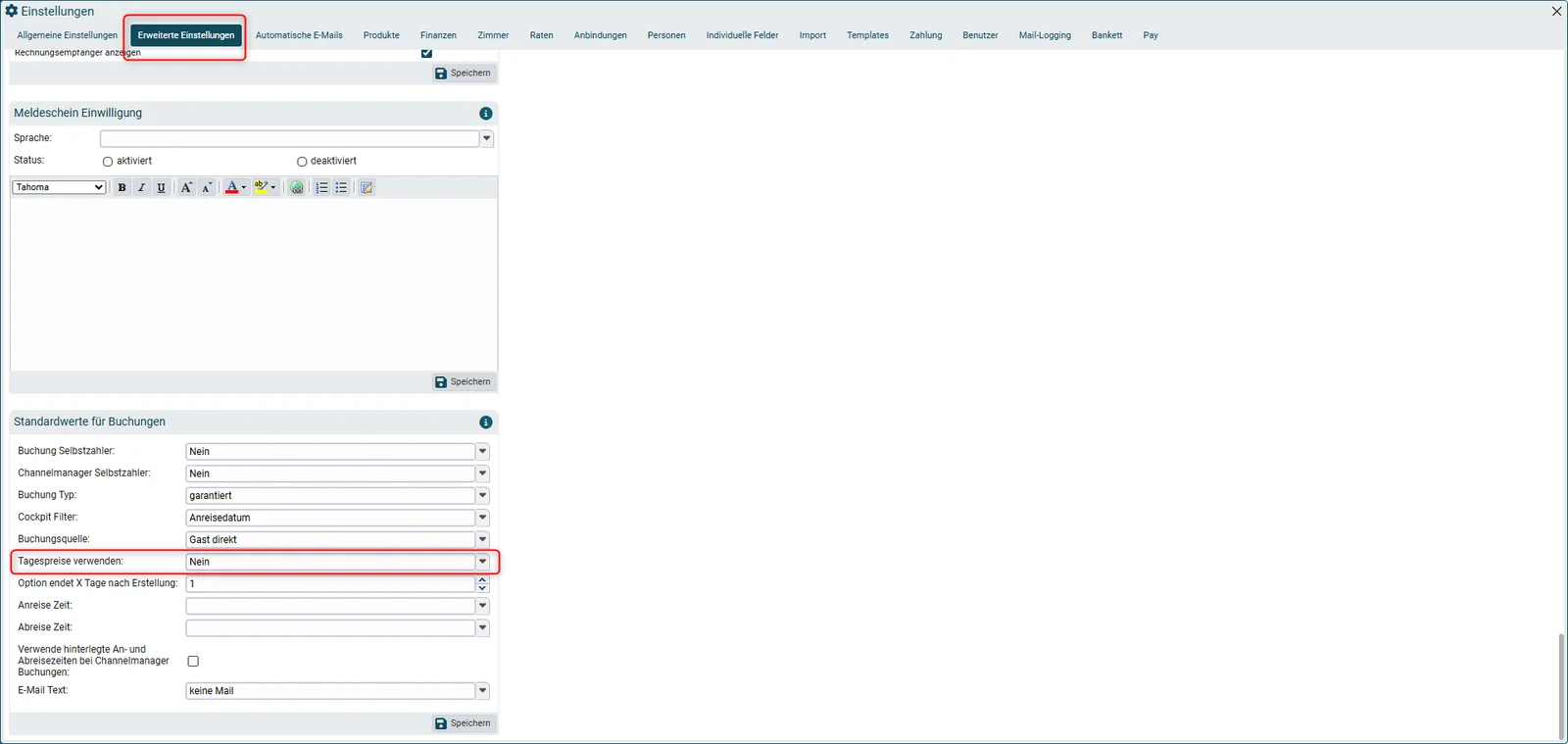Viewport: 1568px width, 744px height.
Task: Select the aktiviert status option
Action: click(x=108, y=162)
